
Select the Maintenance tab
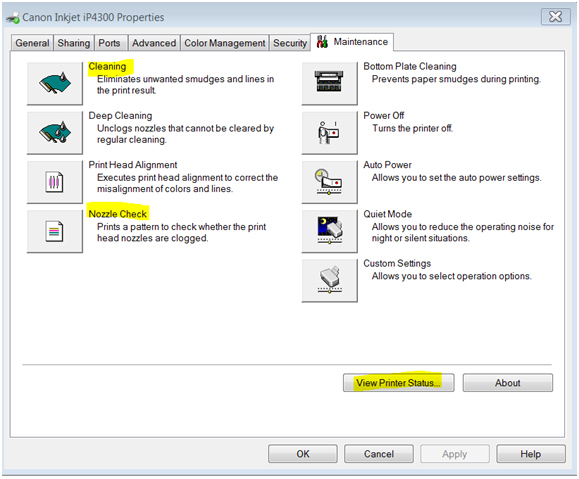(352, 42)
